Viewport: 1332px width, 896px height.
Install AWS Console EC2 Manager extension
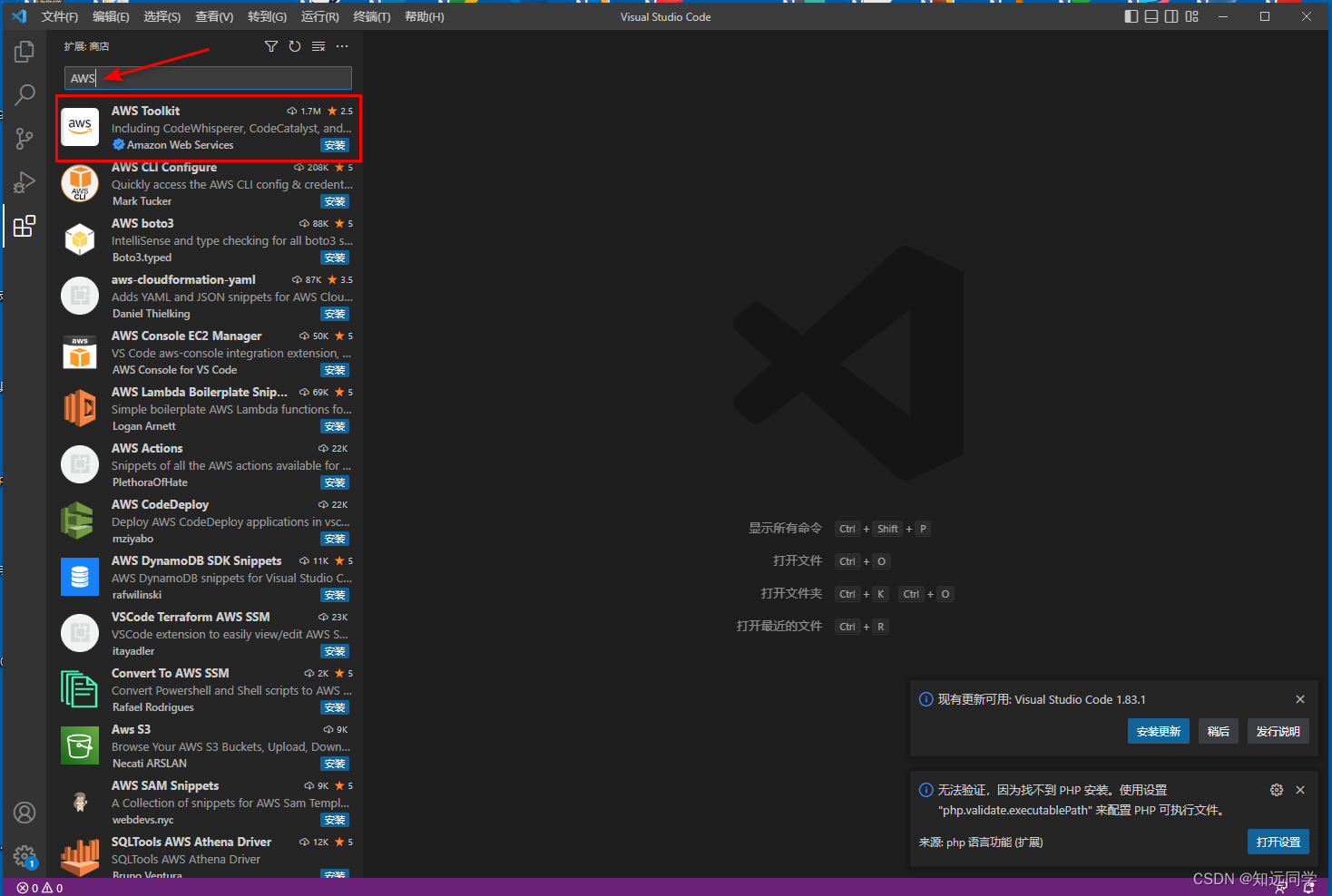click(x=335, y=370)
